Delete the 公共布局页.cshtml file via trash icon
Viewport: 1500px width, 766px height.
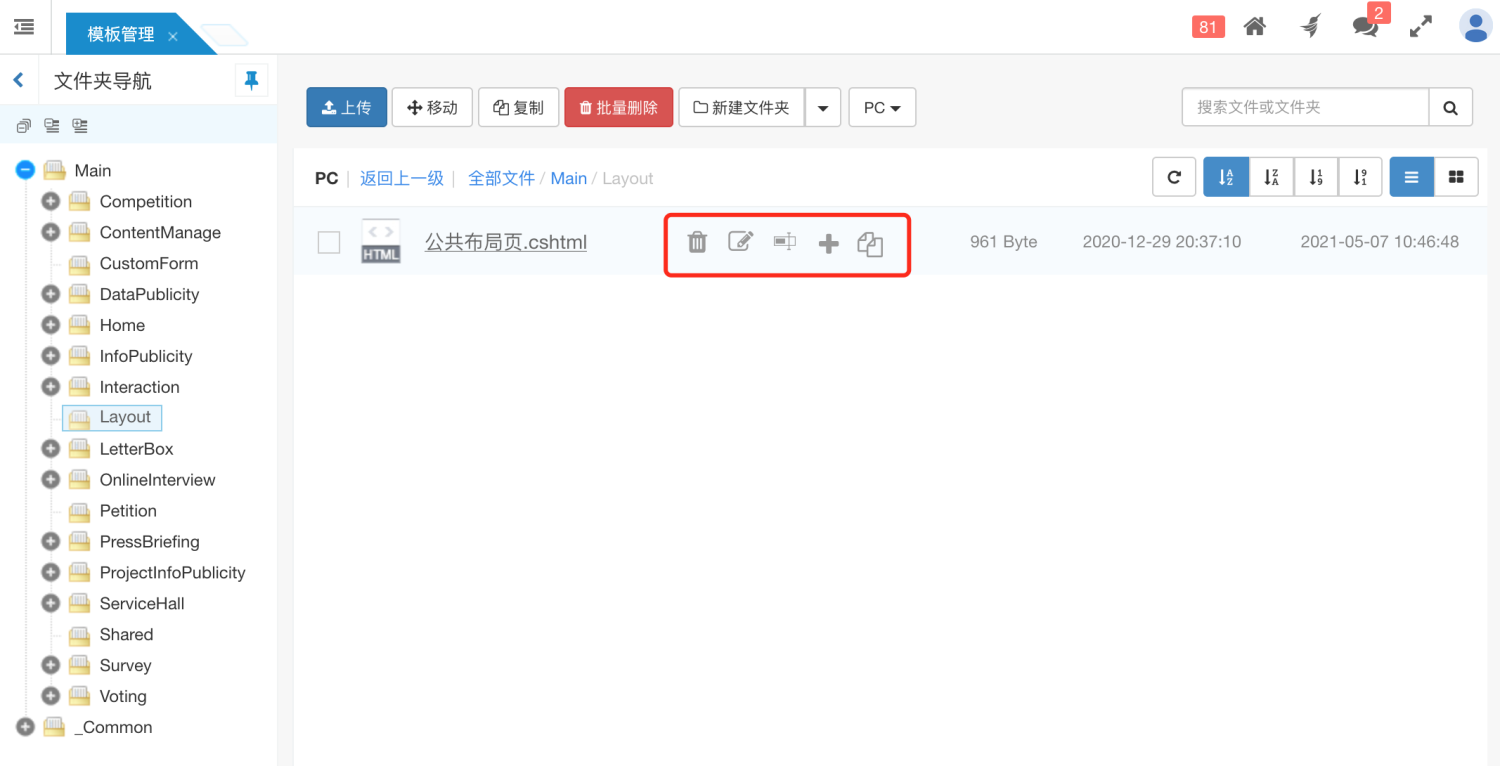click(x=697, y=241)
